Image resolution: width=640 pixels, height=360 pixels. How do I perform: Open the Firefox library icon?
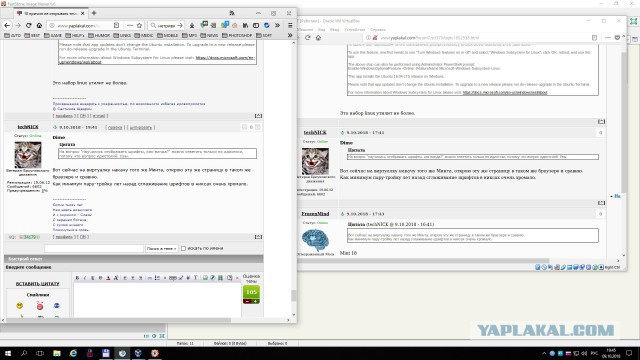245,25
